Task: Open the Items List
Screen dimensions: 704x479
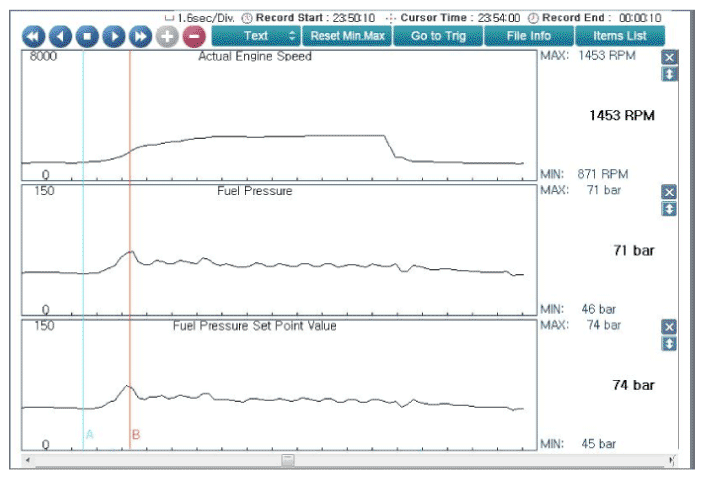Action: point(619,36)
